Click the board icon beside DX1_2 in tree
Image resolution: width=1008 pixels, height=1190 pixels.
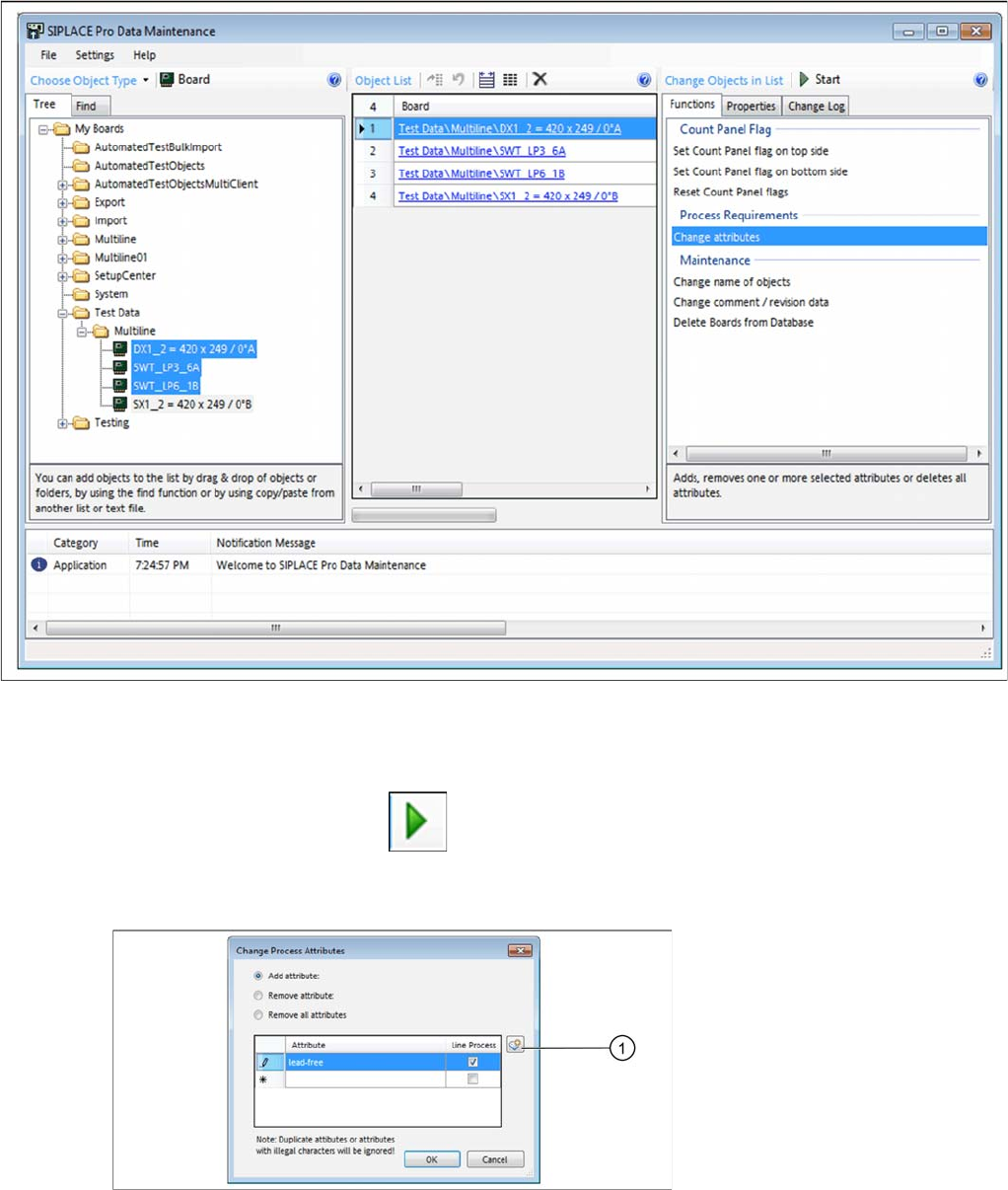(119, 349)
